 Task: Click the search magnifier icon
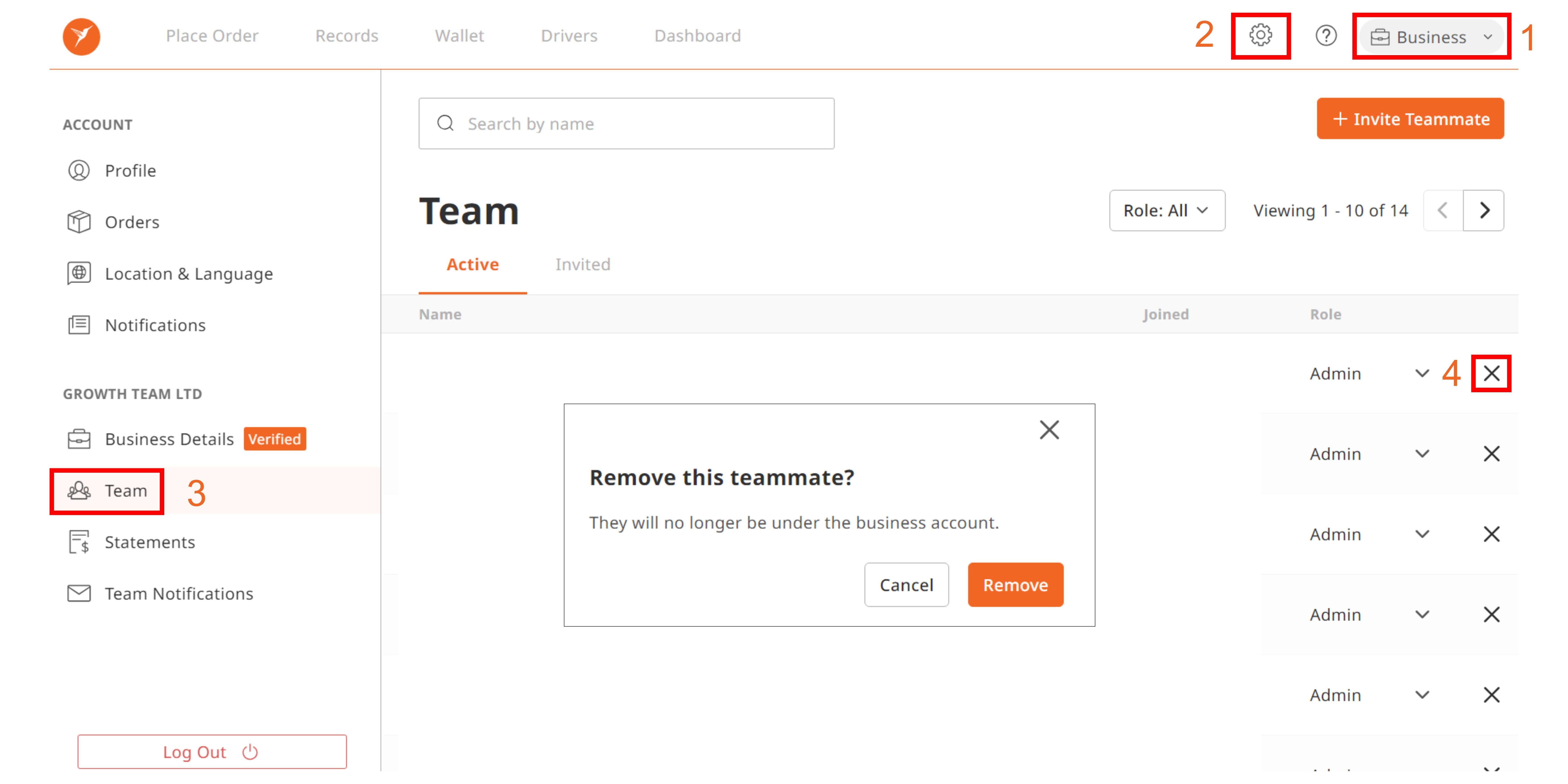coord(446,124)
